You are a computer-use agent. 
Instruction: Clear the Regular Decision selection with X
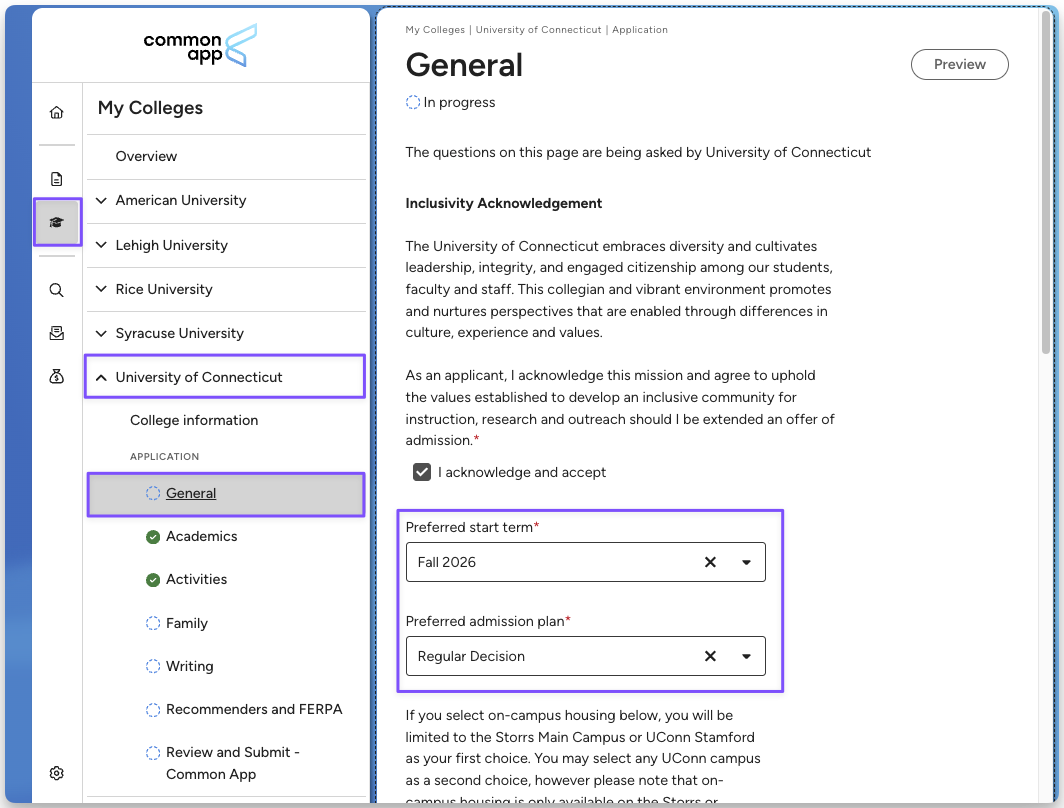(x=710, y=656)
